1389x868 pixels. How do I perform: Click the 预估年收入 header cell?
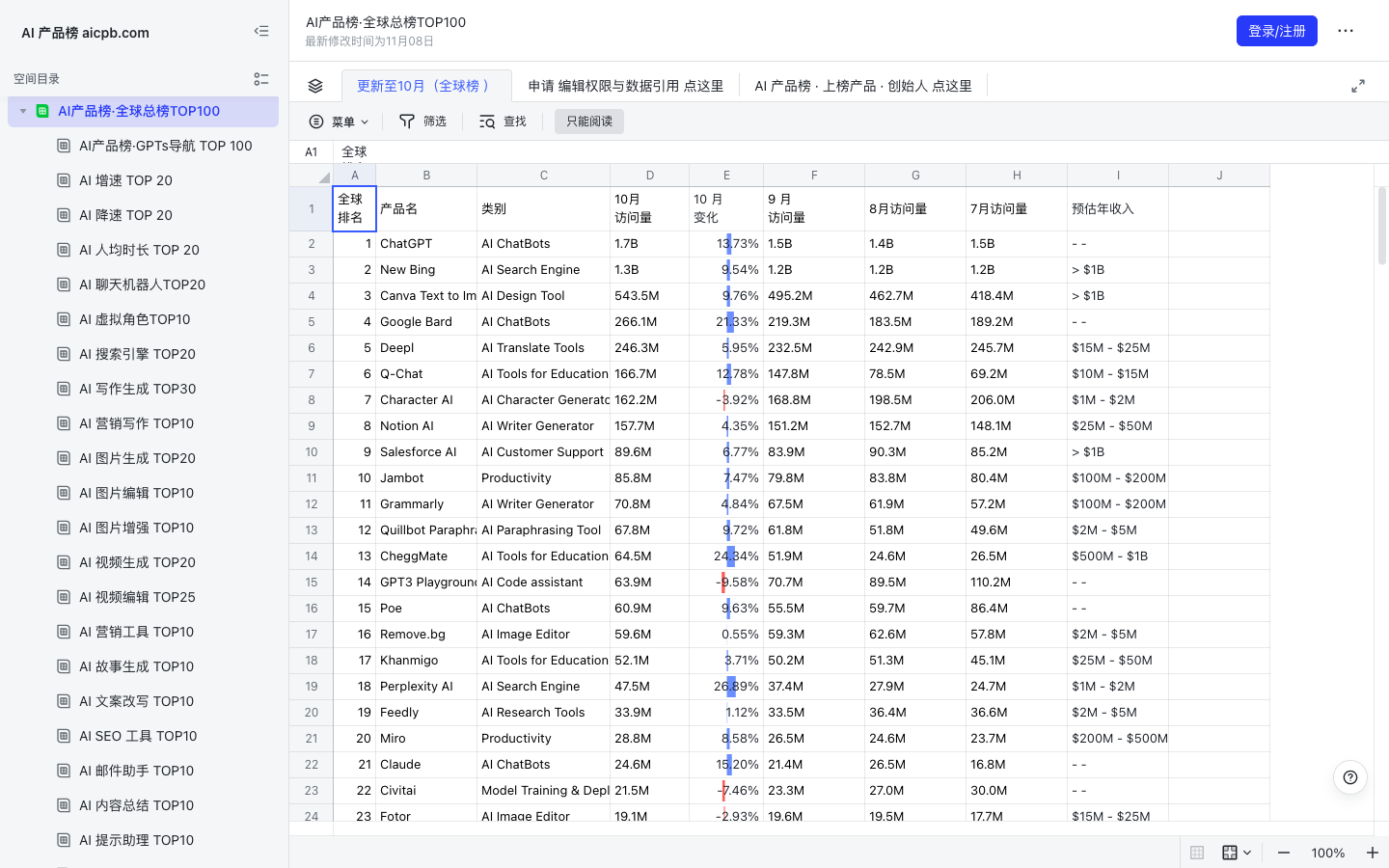point(1118,208)
